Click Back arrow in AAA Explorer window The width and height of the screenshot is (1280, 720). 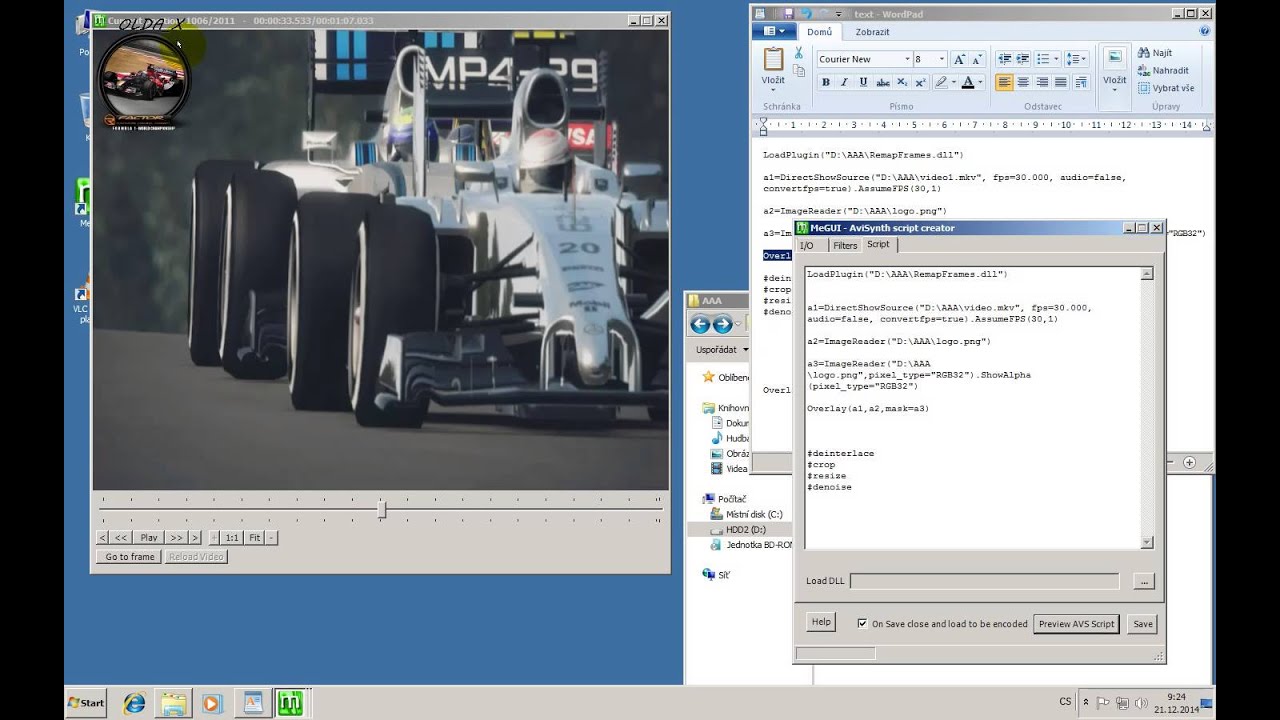point(700,324)
